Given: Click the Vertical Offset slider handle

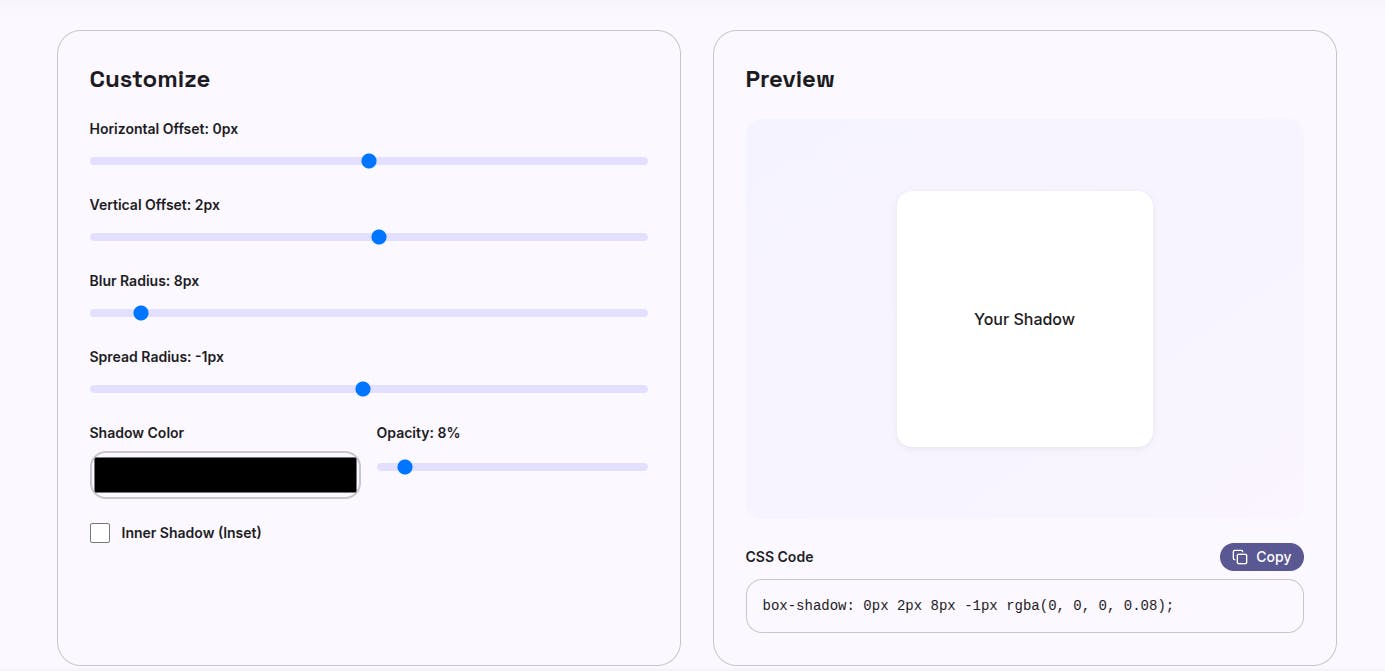Looking at the screenshot, I should tap(379, 237).
